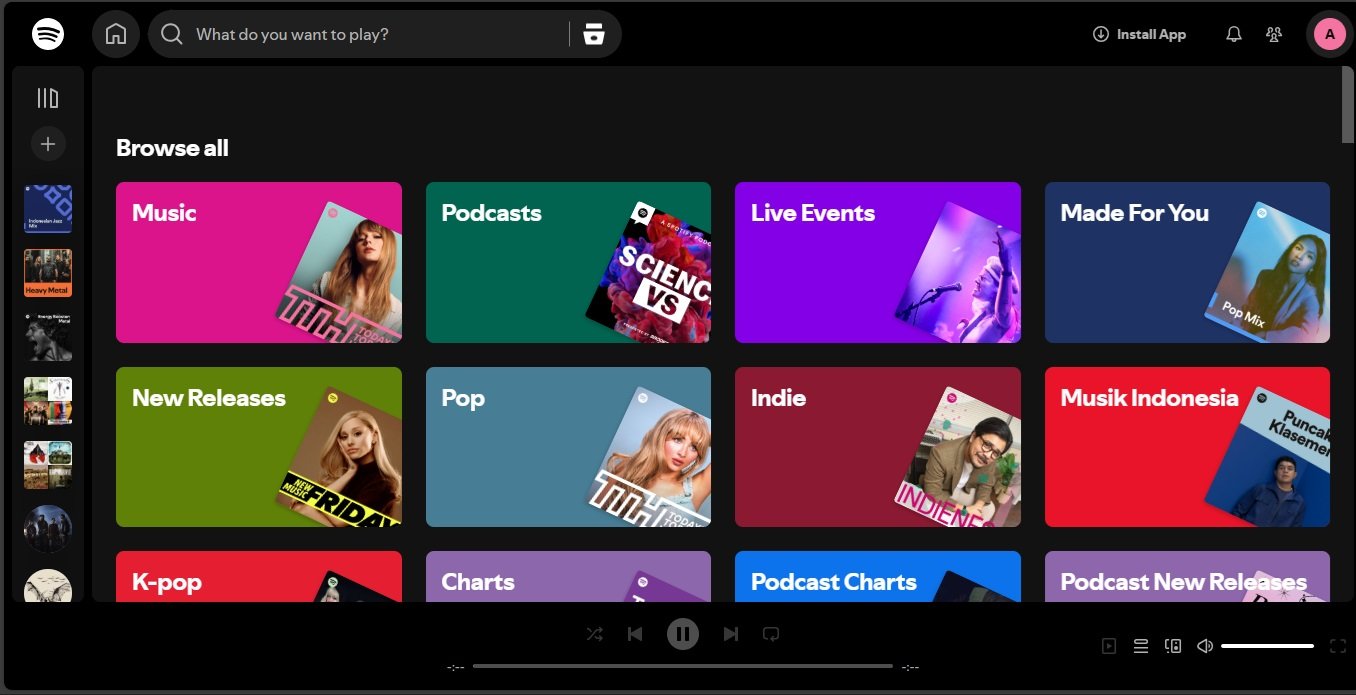Open the Queue icon
1356x695 pixels.
(x=1141, y=646)
